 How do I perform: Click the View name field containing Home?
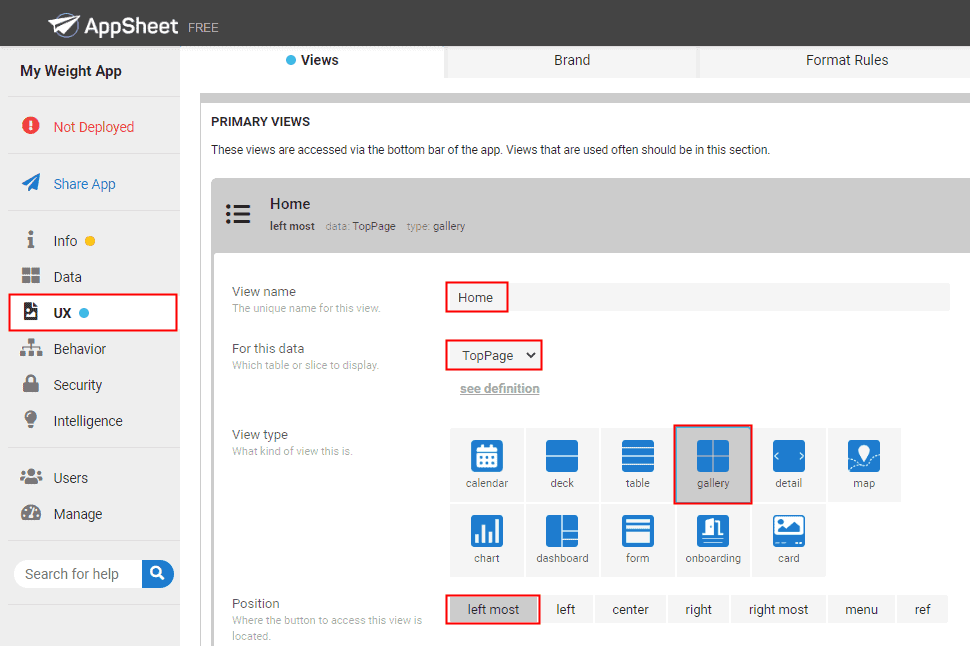697,297
